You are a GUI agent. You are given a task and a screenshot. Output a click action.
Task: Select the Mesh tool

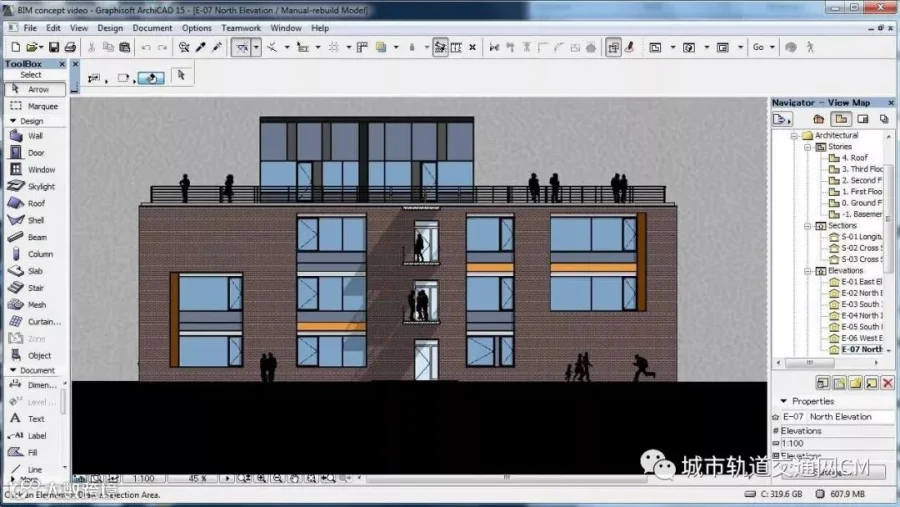click(x=34, y=305)
